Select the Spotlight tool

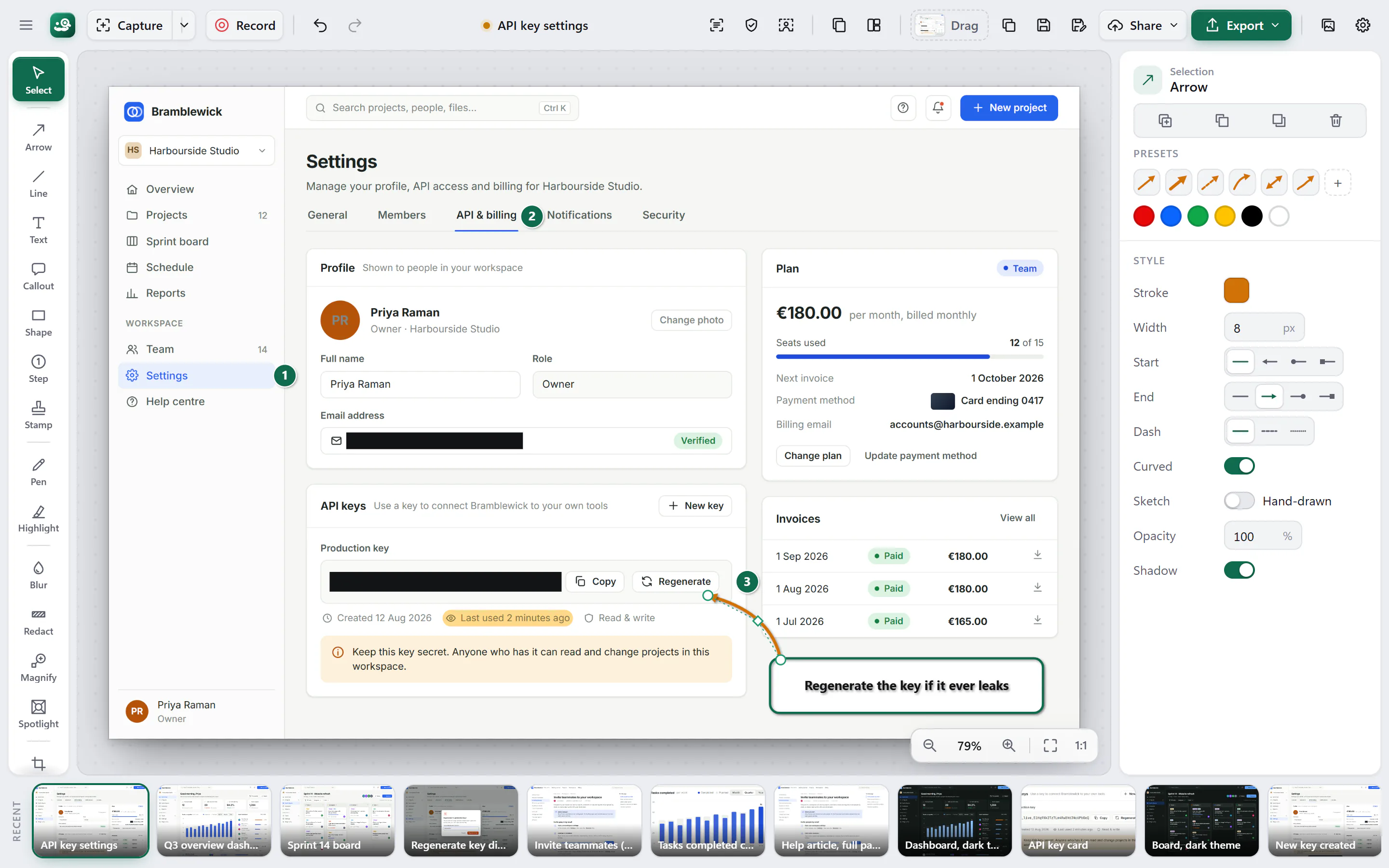pos(39,714)
